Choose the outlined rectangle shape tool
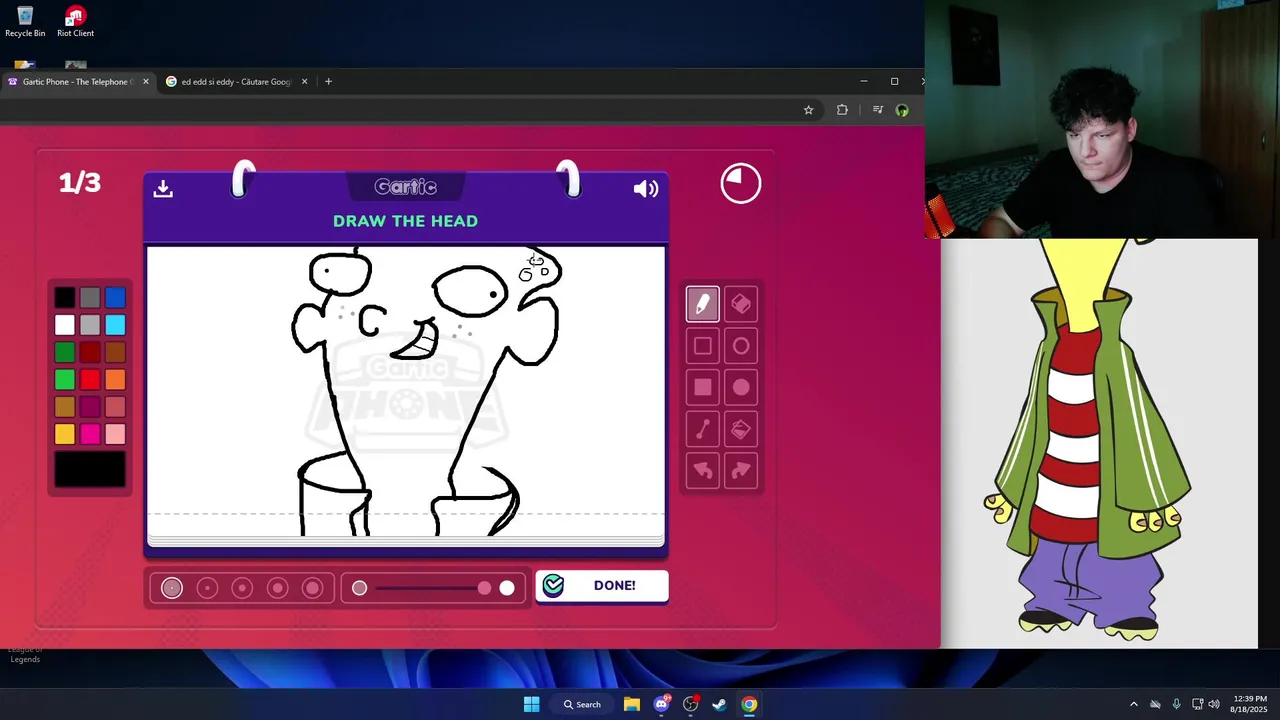The image size is (1280, 720). click(x=703, y=346)
